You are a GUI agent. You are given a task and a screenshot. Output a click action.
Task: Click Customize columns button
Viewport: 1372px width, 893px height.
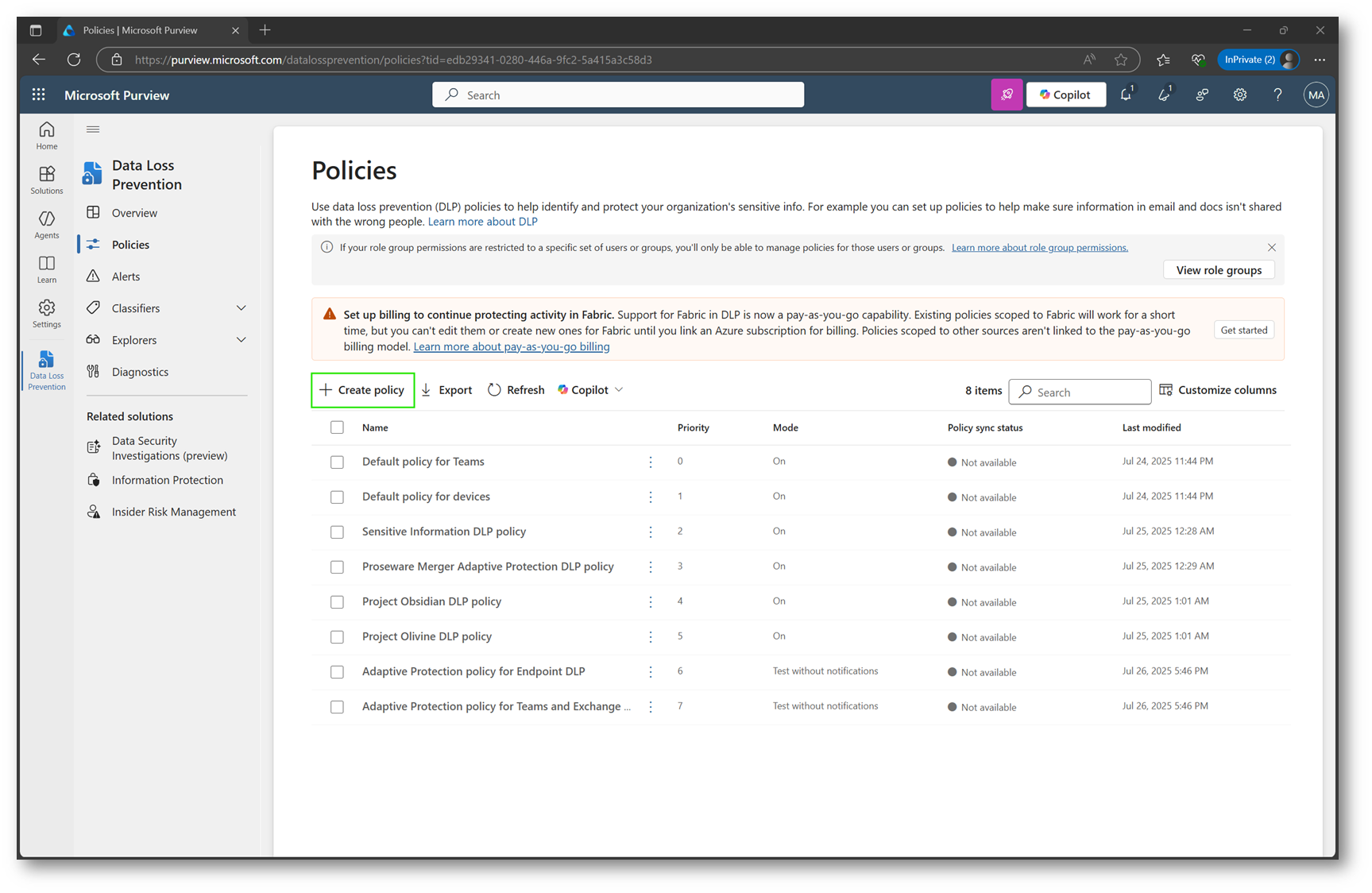pyautogui.click(x=1218, y=390)
